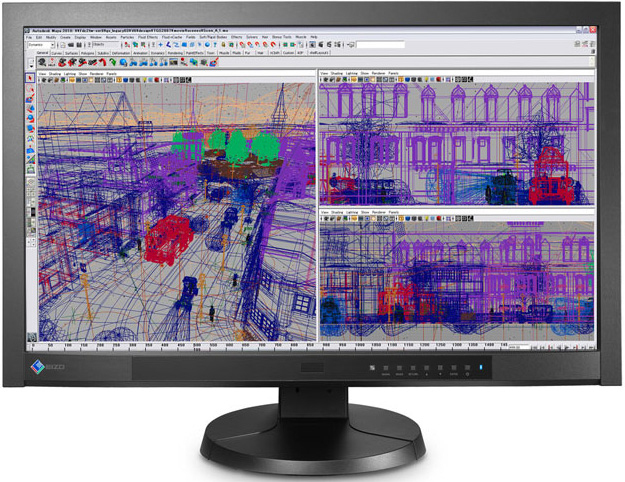Click the red sphere icon in the perspective panel toolbar

[x=157, y=80]
